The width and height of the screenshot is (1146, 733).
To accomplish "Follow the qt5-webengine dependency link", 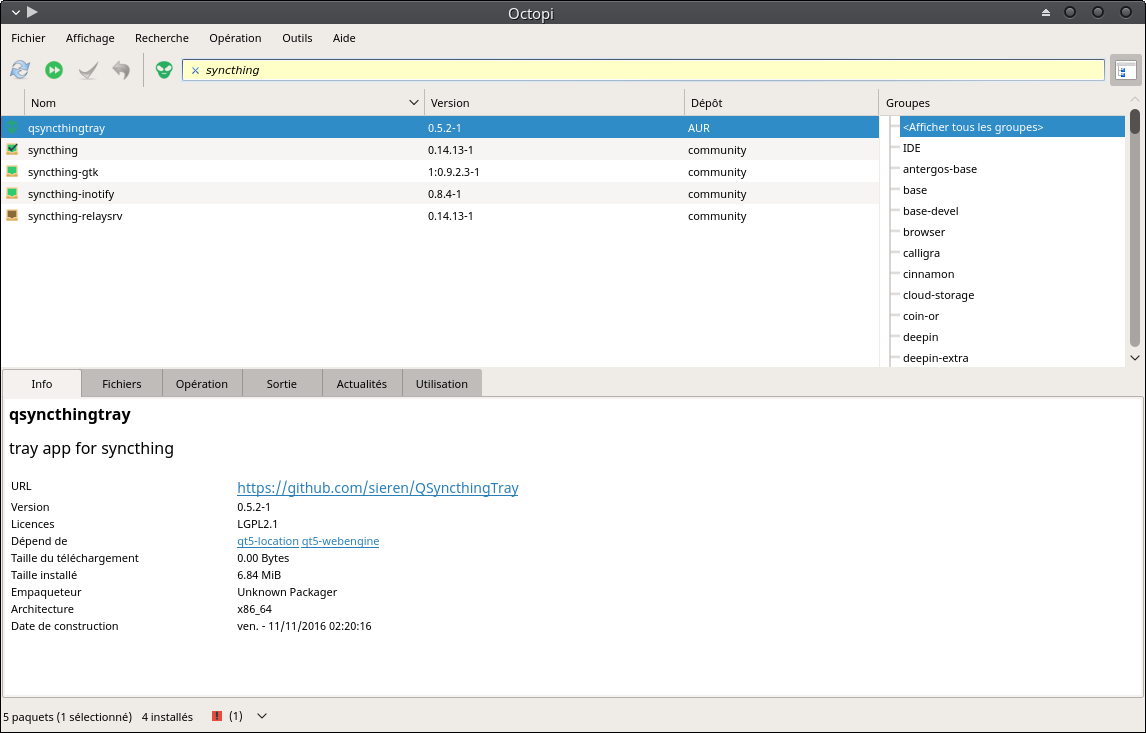I will (x=340, y=541).
